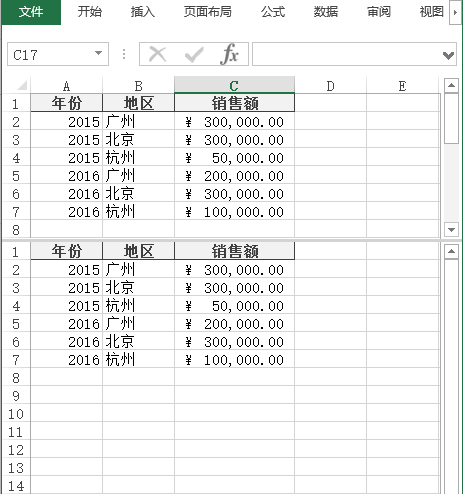
Task: Expand the formula bar with the chevron
Action: (448, 55)
